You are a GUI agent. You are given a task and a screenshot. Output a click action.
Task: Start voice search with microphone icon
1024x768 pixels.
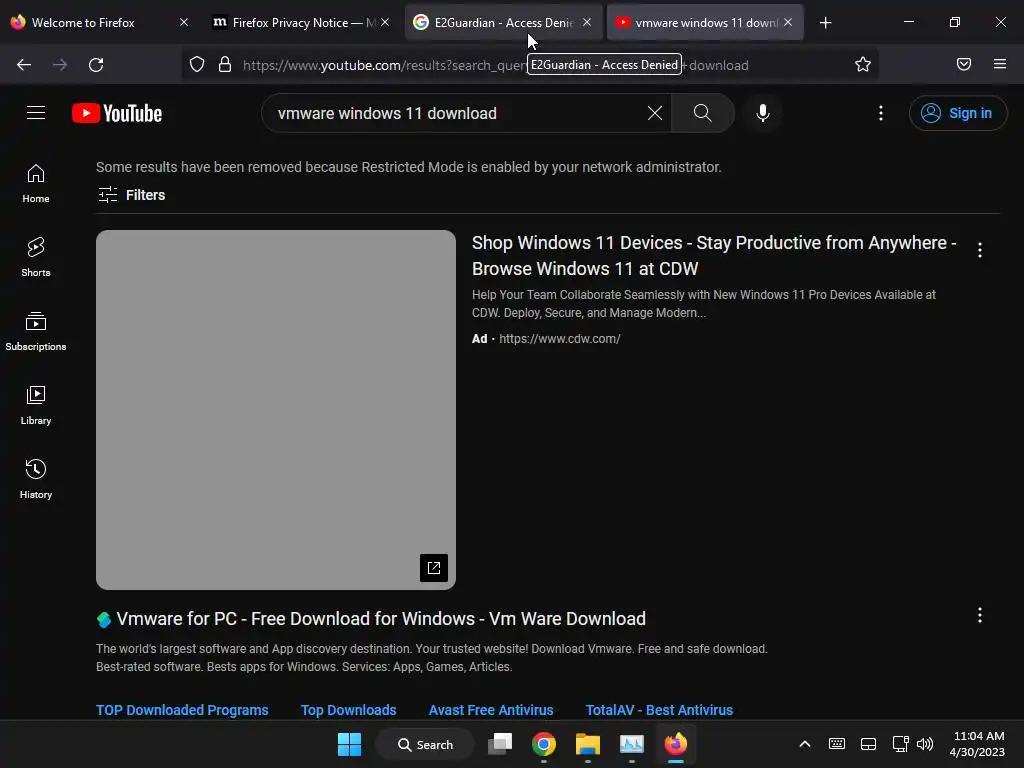(762, 113)
